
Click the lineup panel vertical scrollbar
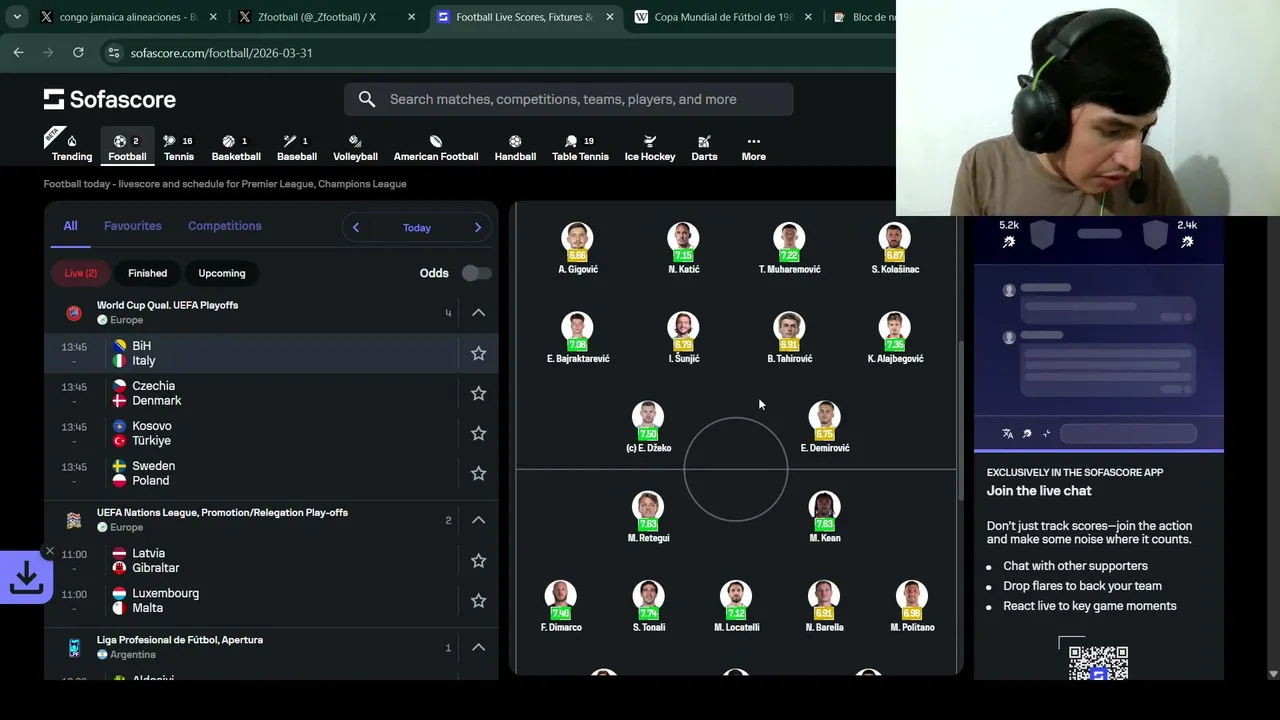[x=961, y=420]
